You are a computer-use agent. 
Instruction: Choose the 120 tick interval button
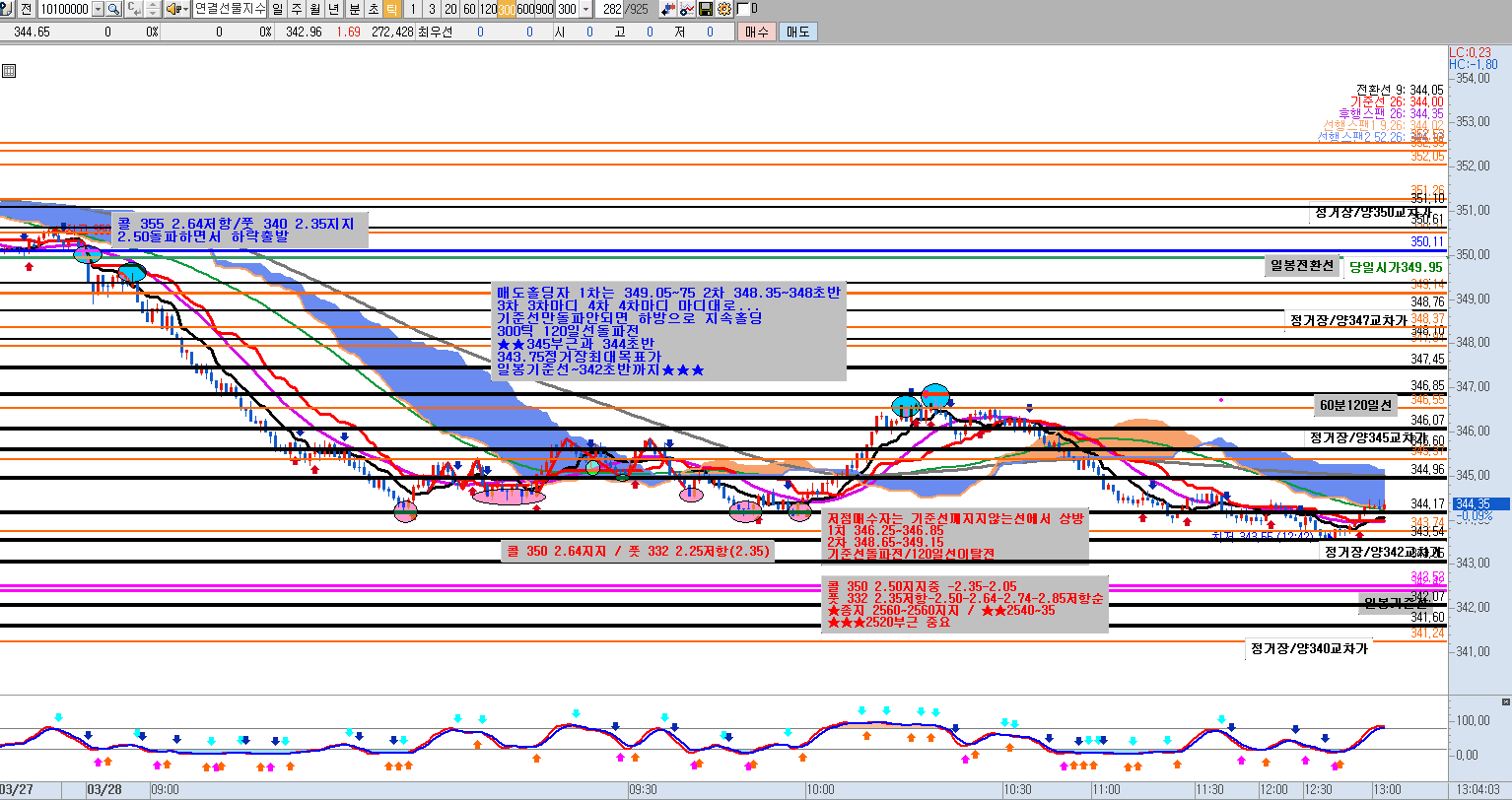click(487, 9)
